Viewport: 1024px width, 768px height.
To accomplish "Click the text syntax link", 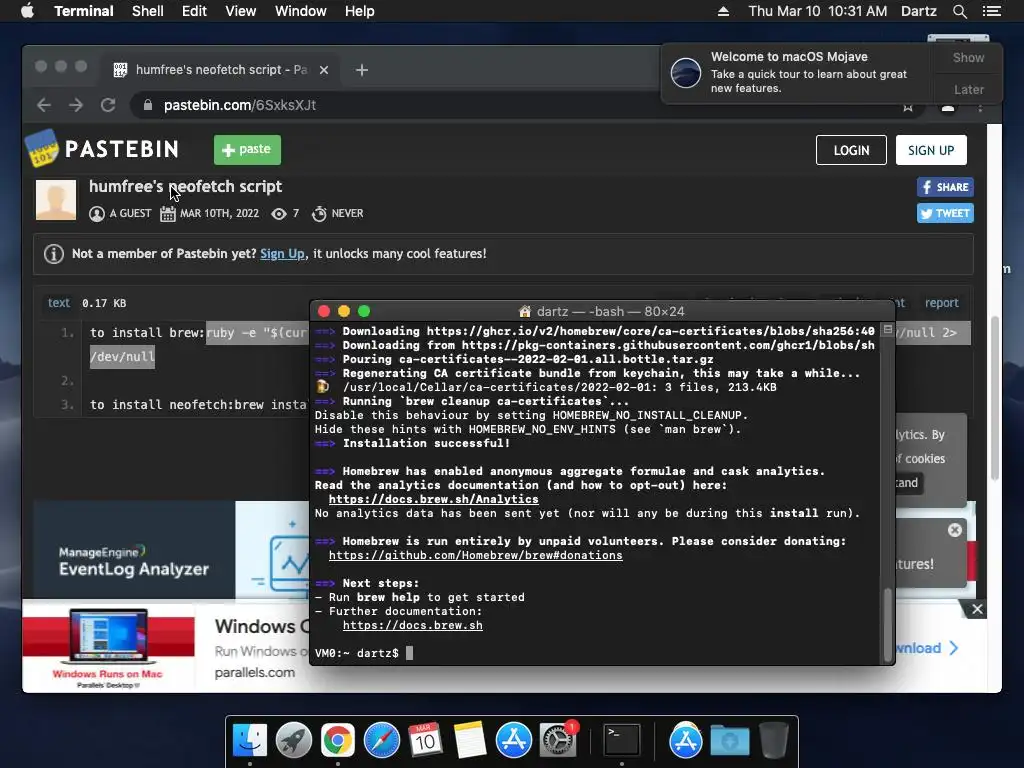I will (x=59, y=303).
